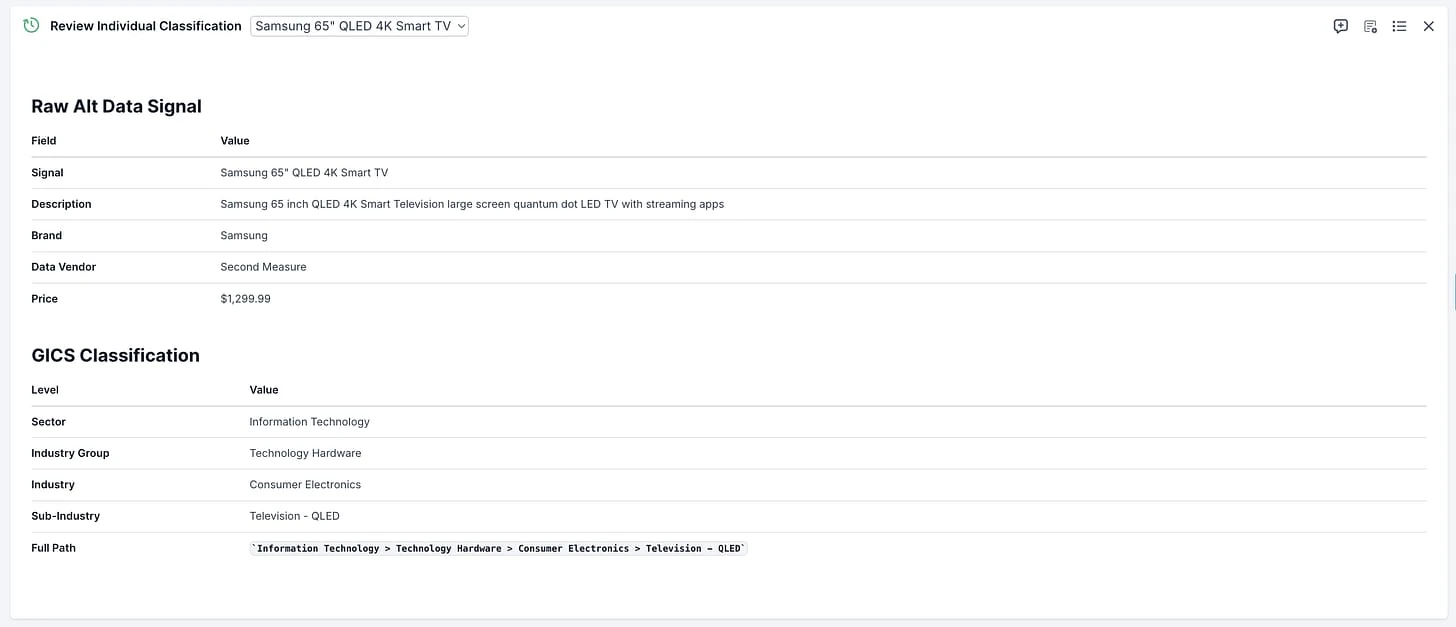Click the add note document icon
Image resolution: width=1456 pixels, height=627 pixels.
pyautogui.click(x=1369, y=26)
